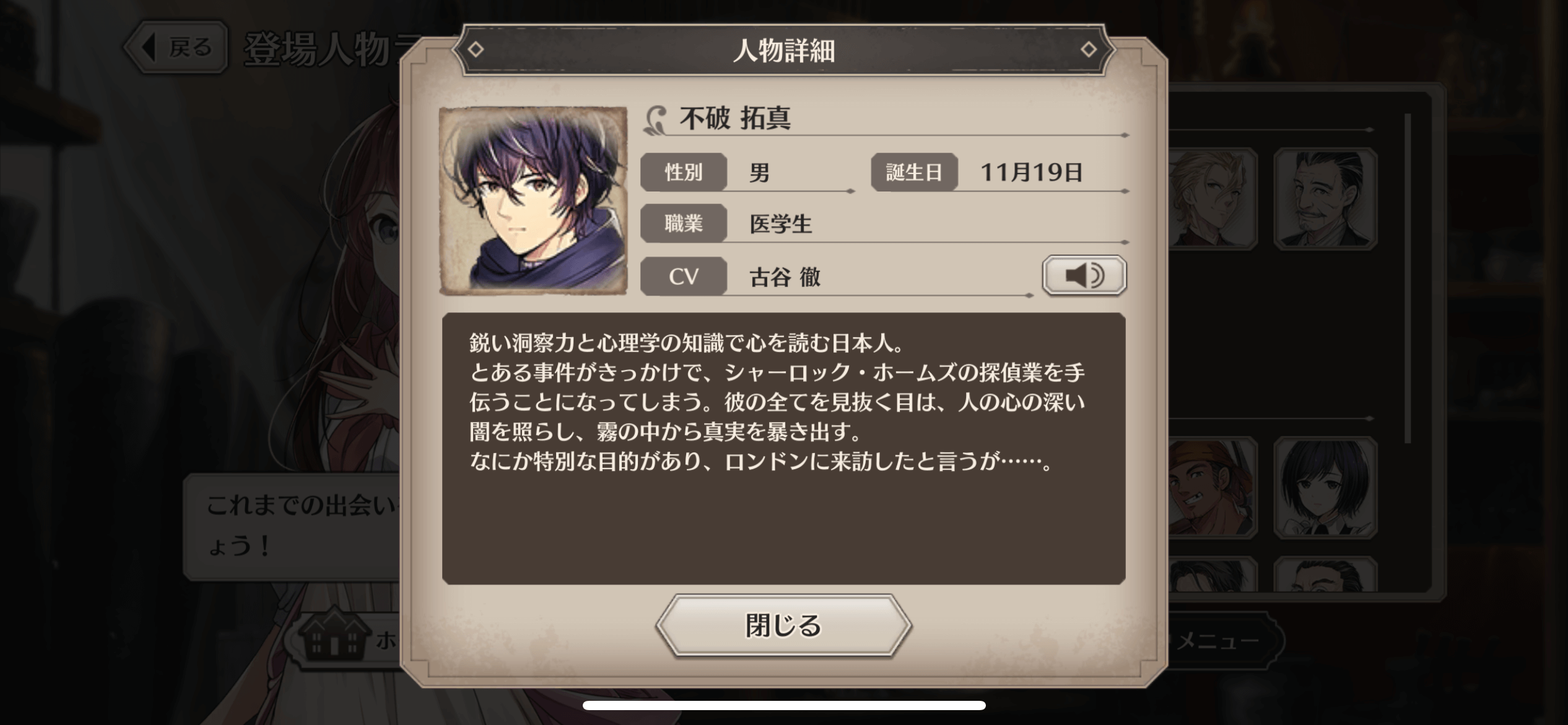The image size is (1568, 725).
Task: Tap the dialogue box beginning これまでの出会い
Action: click(291, 527)
